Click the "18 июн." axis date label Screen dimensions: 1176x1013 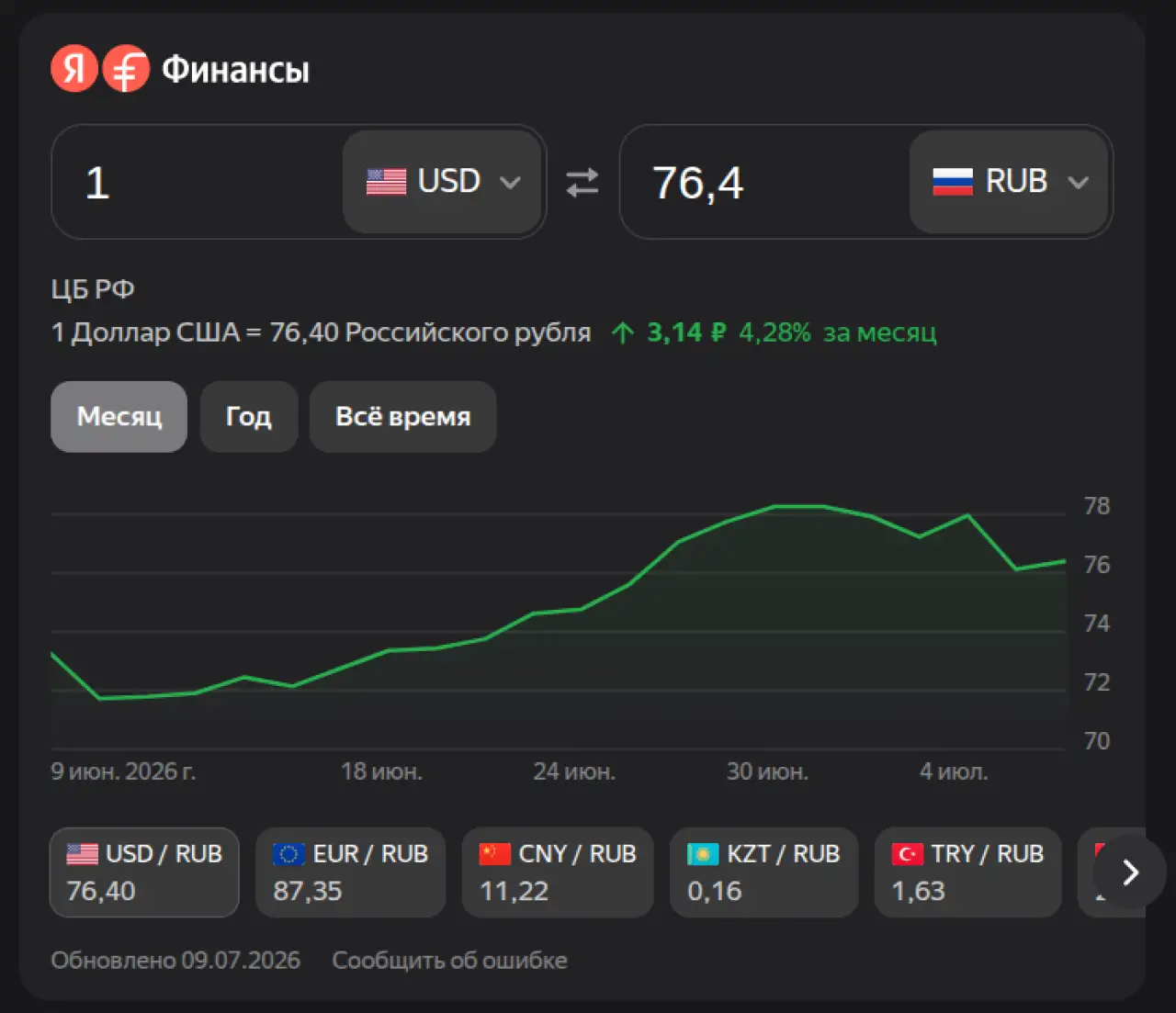click(x=381, y=771)
